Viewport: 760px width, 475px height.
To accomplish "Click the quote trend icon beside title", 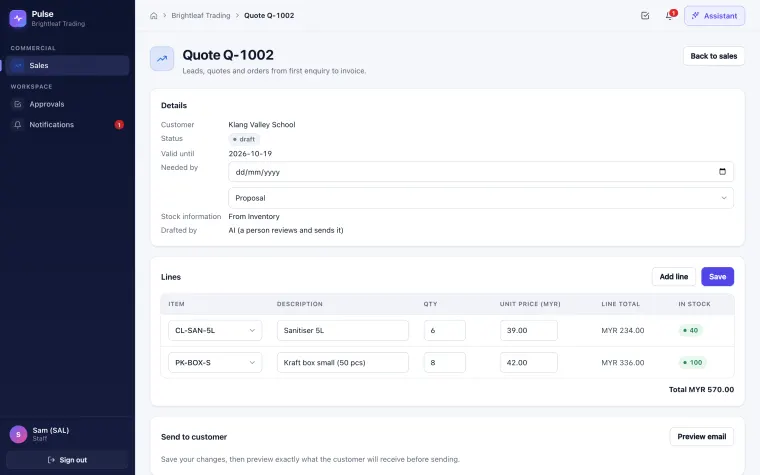I will (x=162, y=59).
